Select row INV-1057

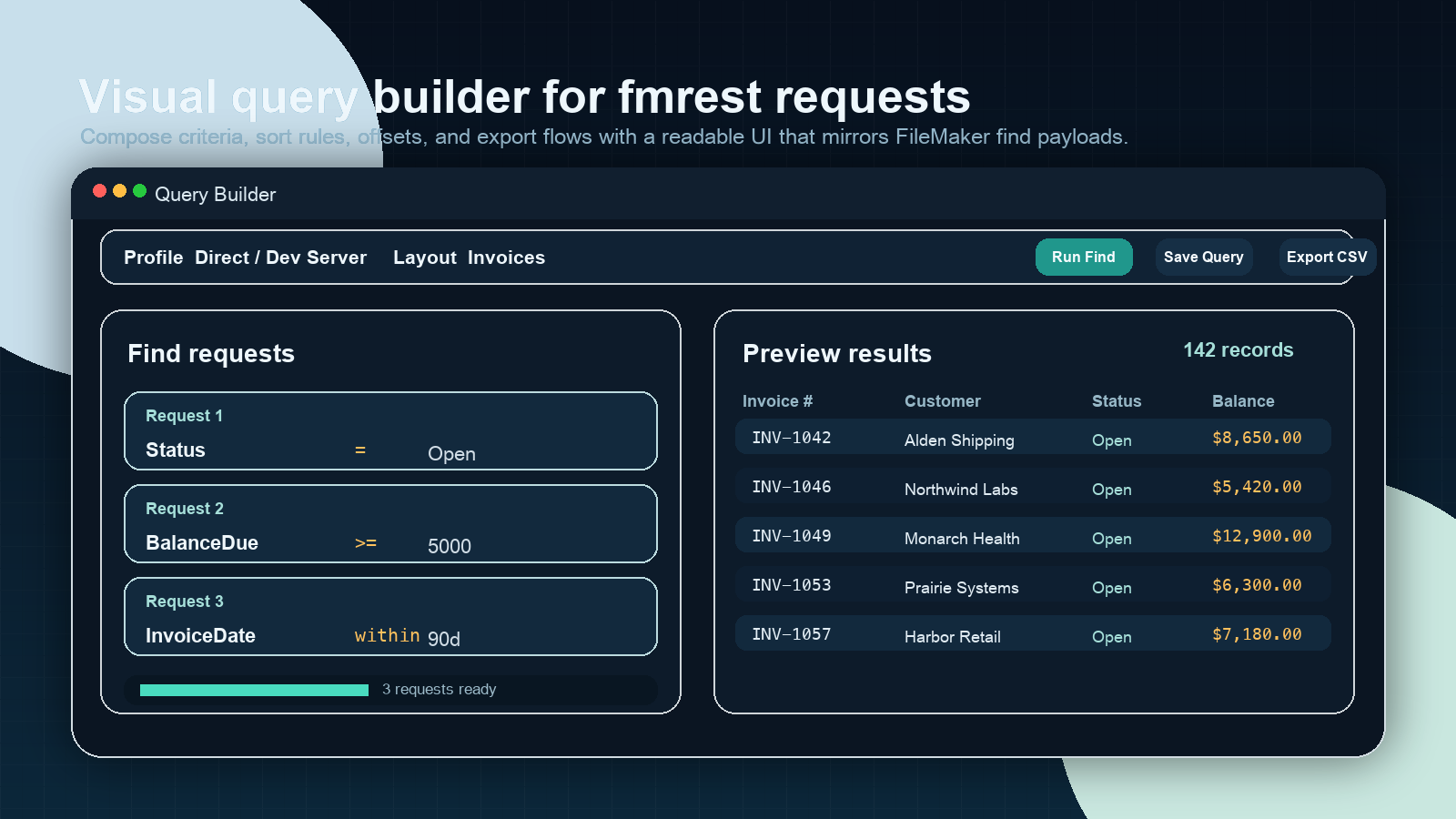click(1033, 633)
